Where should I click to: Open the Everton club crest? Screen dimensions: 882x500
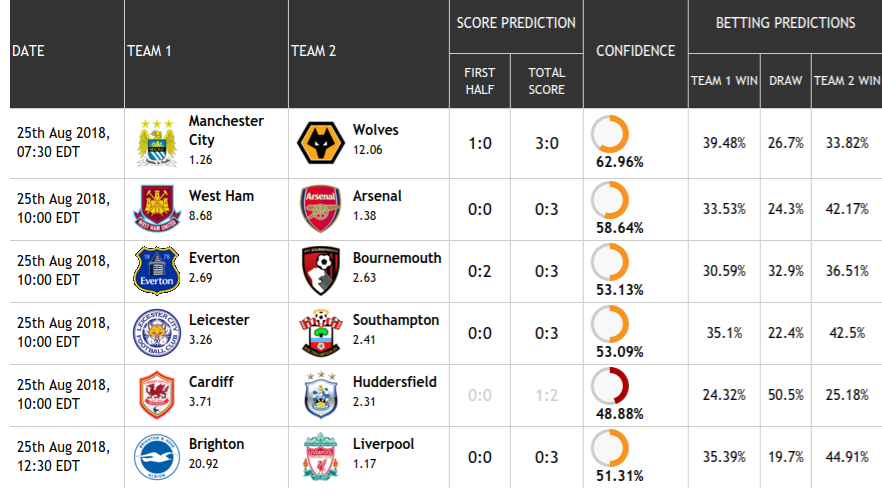pyautogui.click(x=157, y=271)
